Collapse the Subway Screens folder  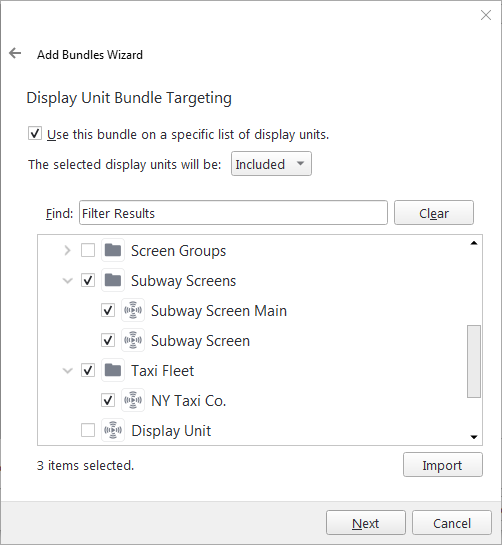click(67, 280)
